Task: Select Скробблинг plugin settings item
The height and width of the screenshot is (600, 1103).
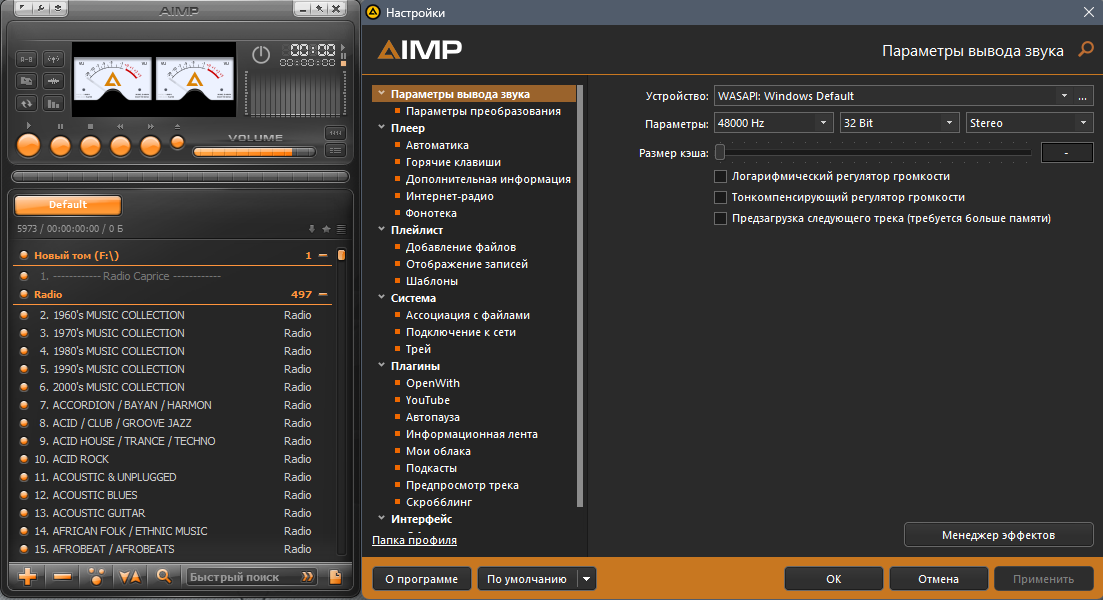Action: (439, 502)
